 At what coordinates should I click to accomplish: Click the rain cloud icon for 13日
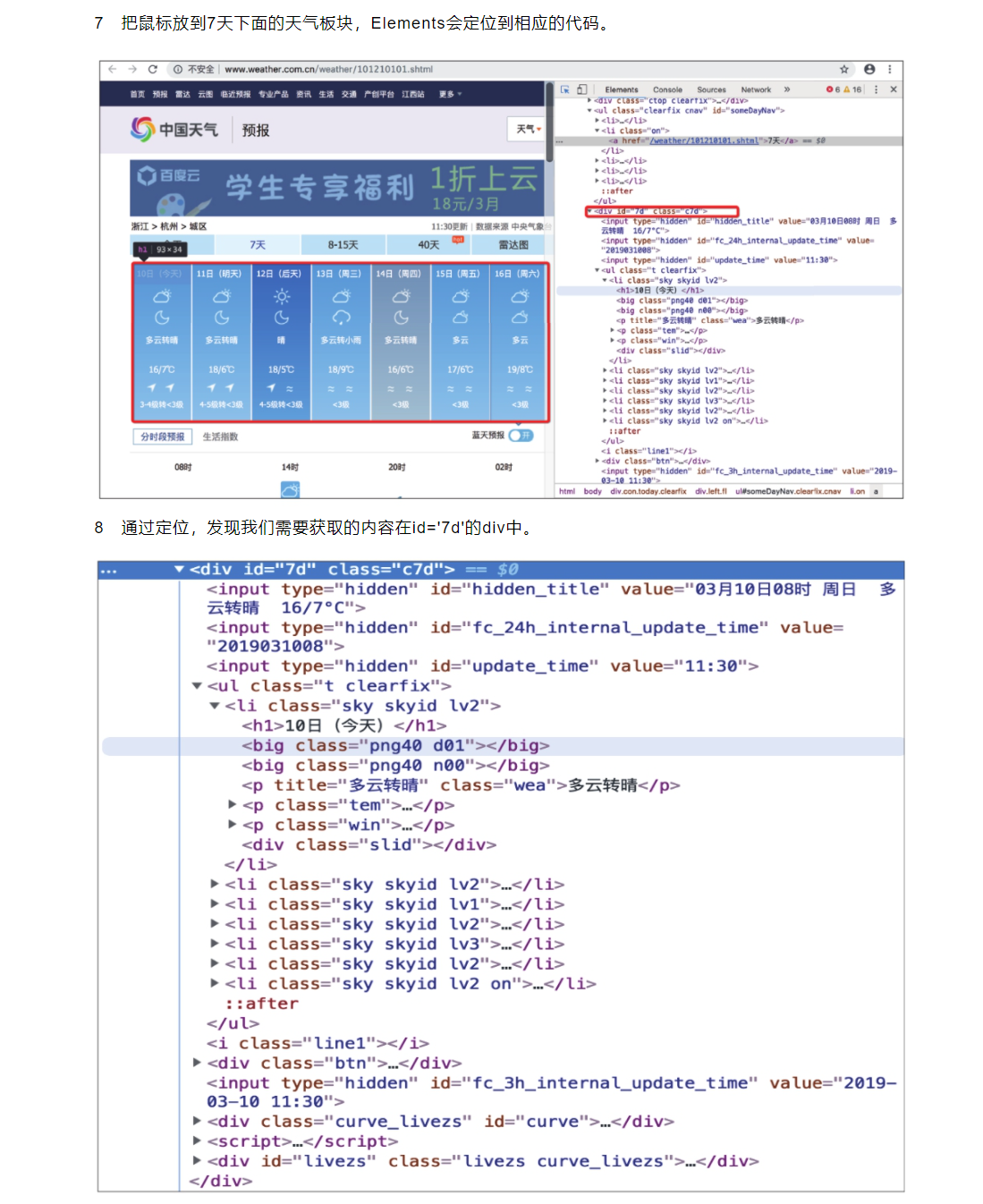pyautogui.click(x=341, y=318)
